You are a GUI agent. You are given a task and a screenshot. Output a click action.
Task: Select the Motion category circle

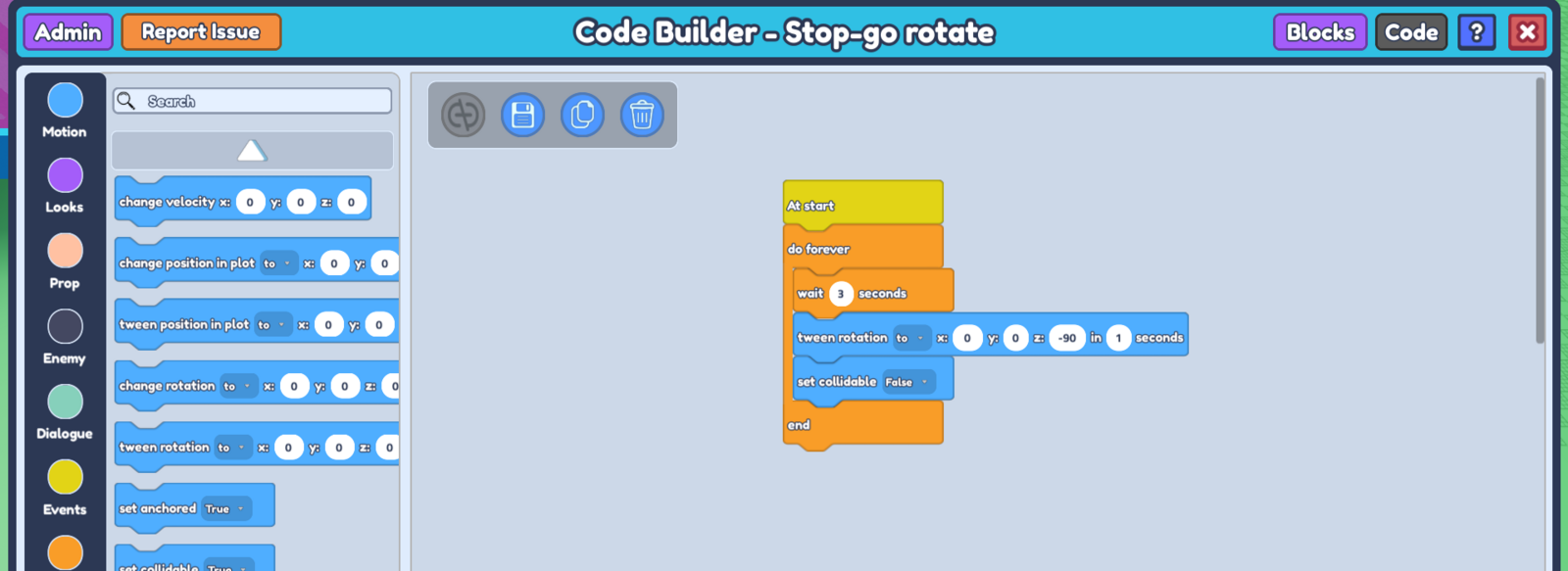click(66, 100)
